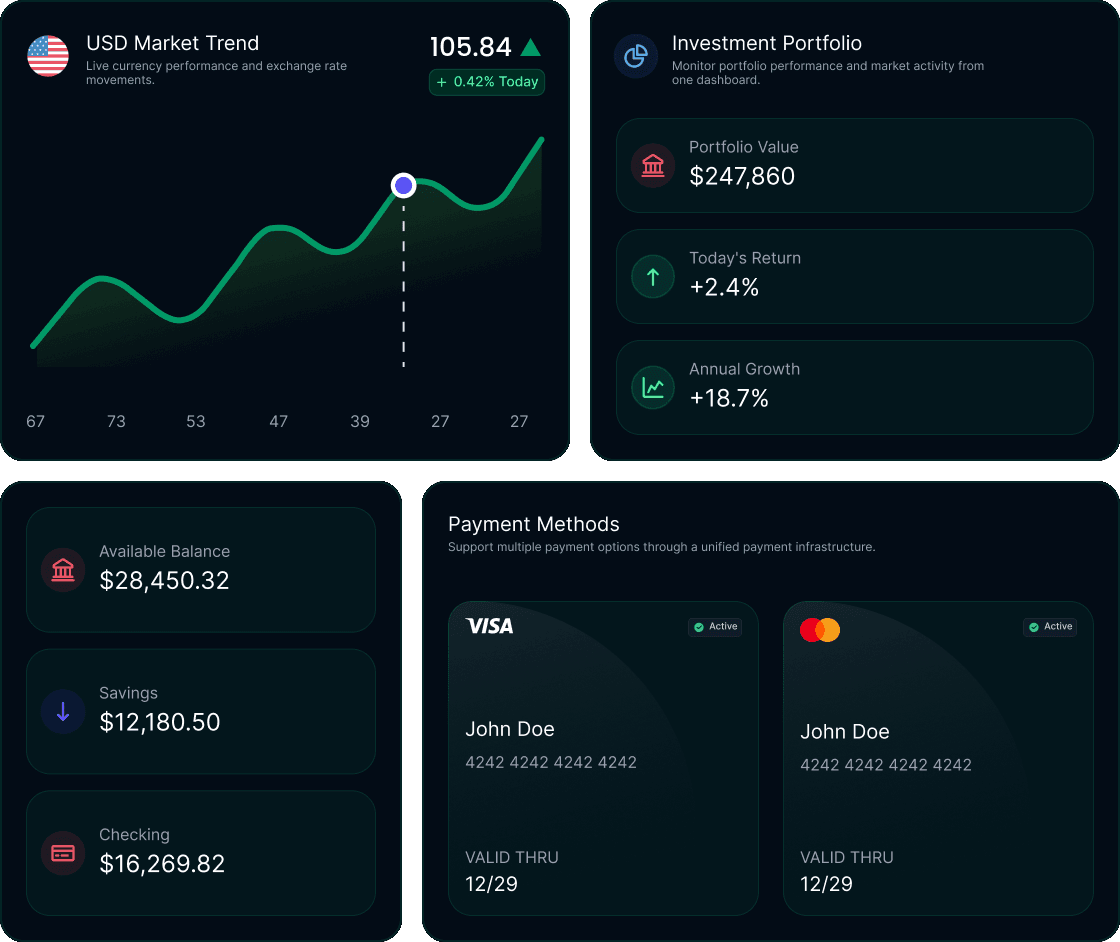This screenshot has height=942, width=1120.
Task: Click John Doe on the Mastercard card
Action: pyautogui.click(x=845, y=732)
